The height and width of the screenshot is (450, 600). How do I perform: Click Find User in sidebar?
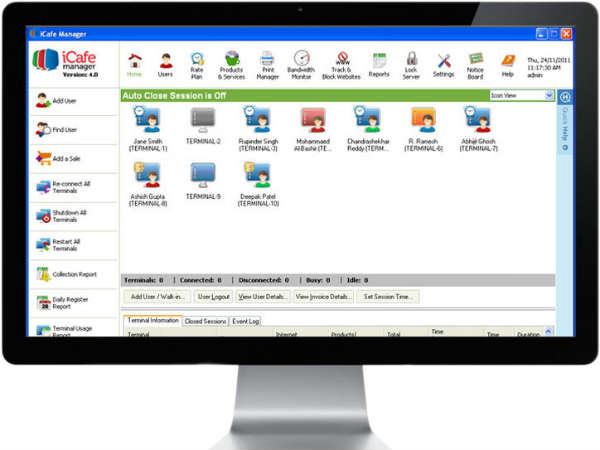pyautogui.click(x=74, y=130)
